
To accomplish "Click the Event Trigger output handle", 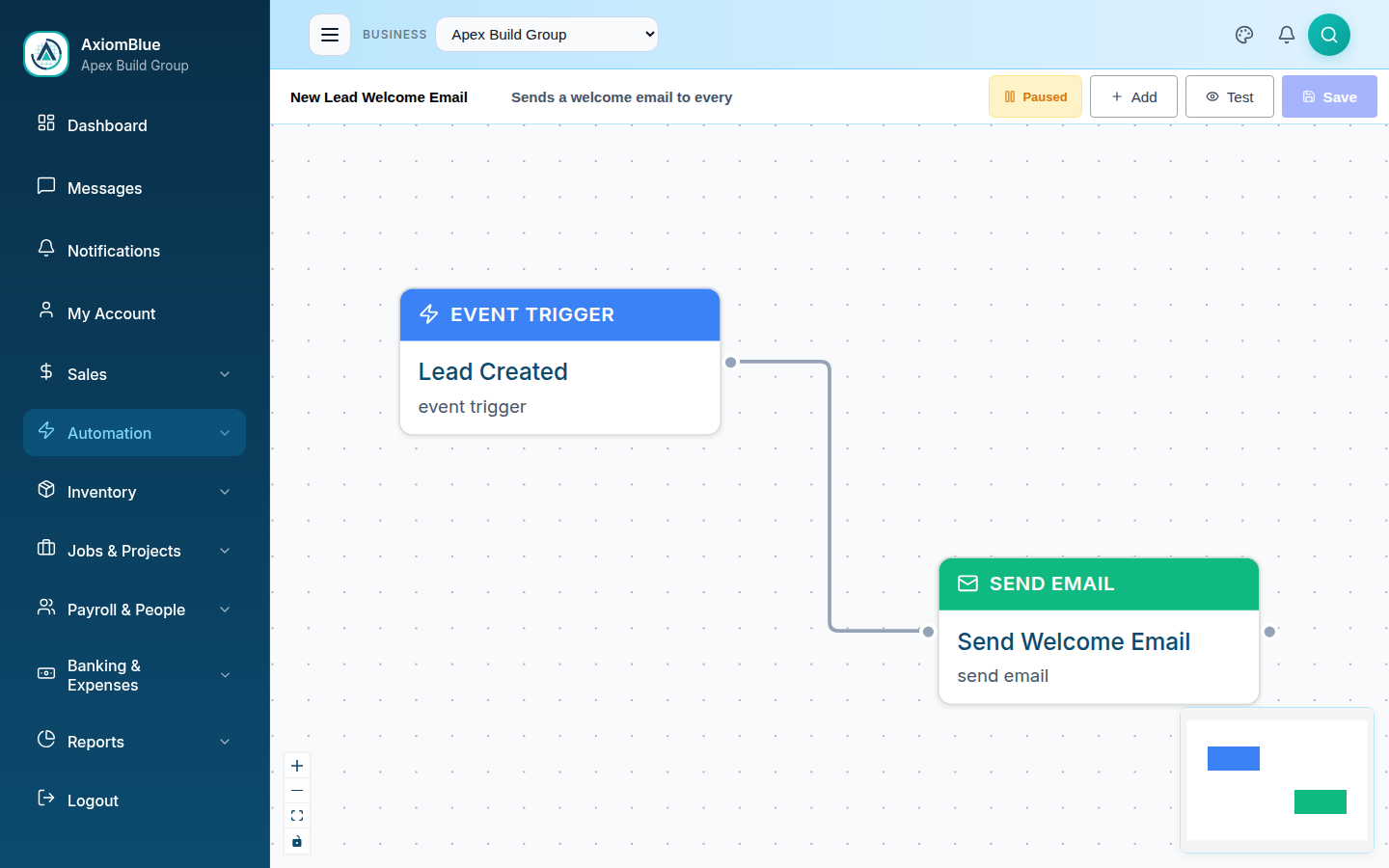I will click(731, 363).
